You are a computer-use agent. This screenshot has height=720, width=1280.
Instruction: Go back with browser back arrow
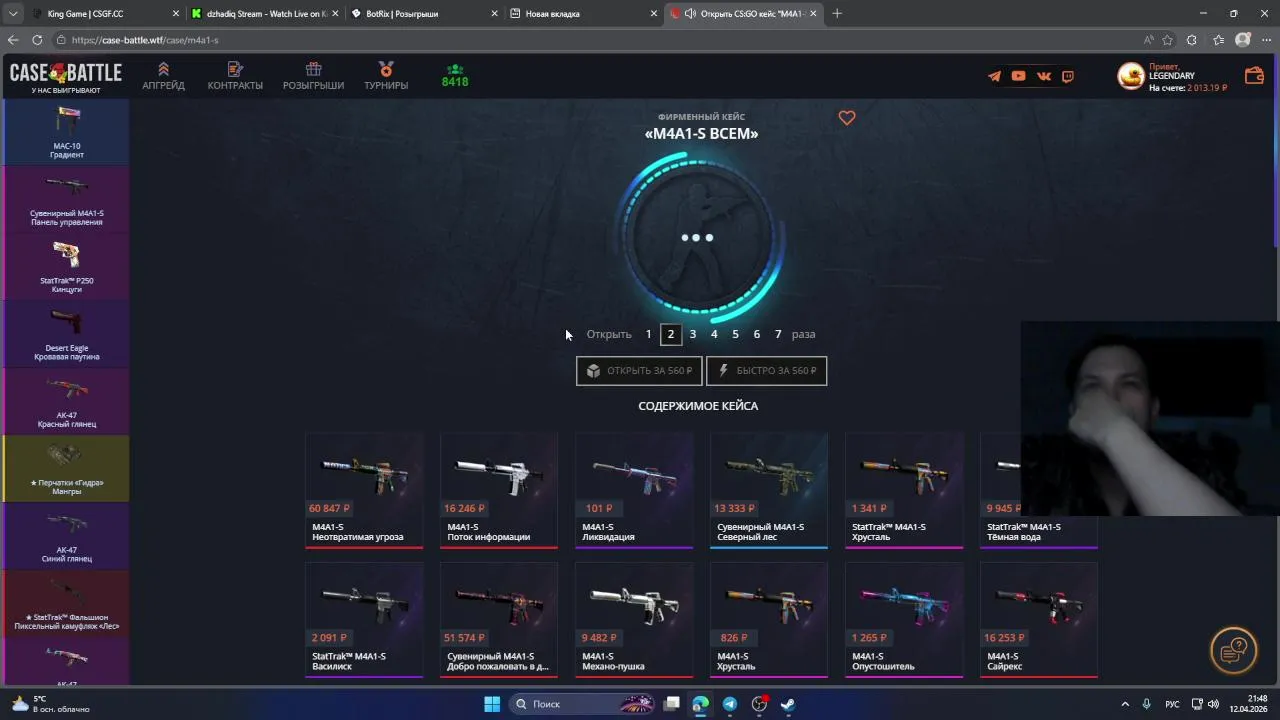[x=12, y=40]
